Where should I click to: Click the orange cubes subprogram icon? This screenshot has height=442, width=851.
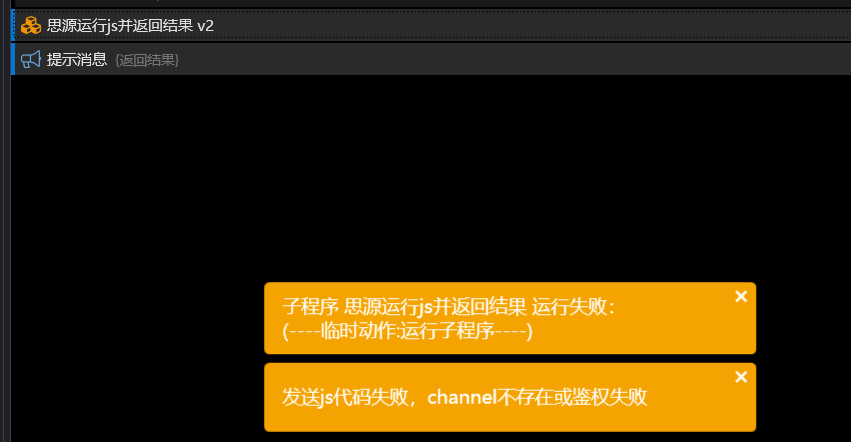click(x=31, y=26)
